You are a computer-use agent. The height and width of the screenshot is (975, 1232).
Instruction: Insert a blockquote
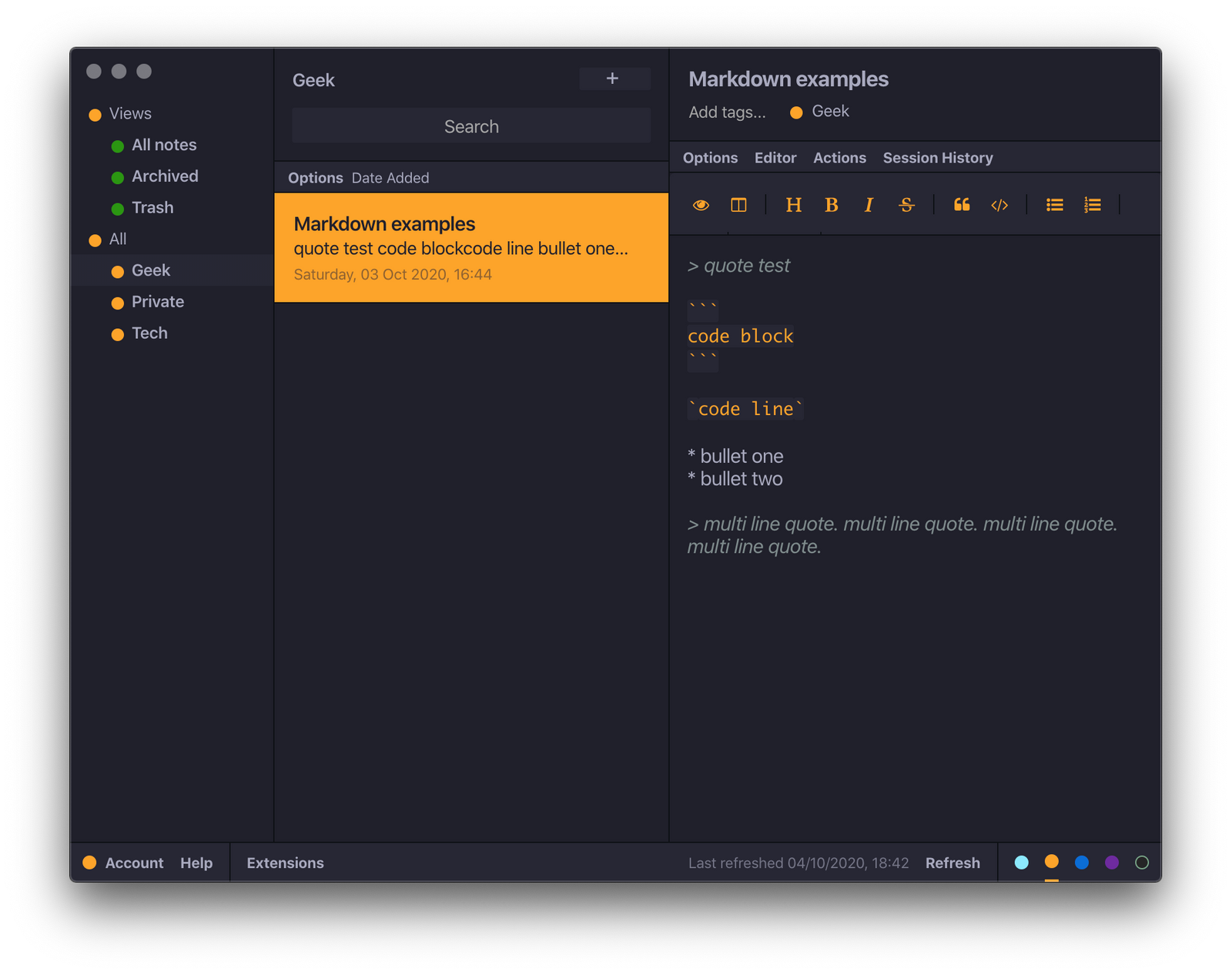click(x=961, y=205)
